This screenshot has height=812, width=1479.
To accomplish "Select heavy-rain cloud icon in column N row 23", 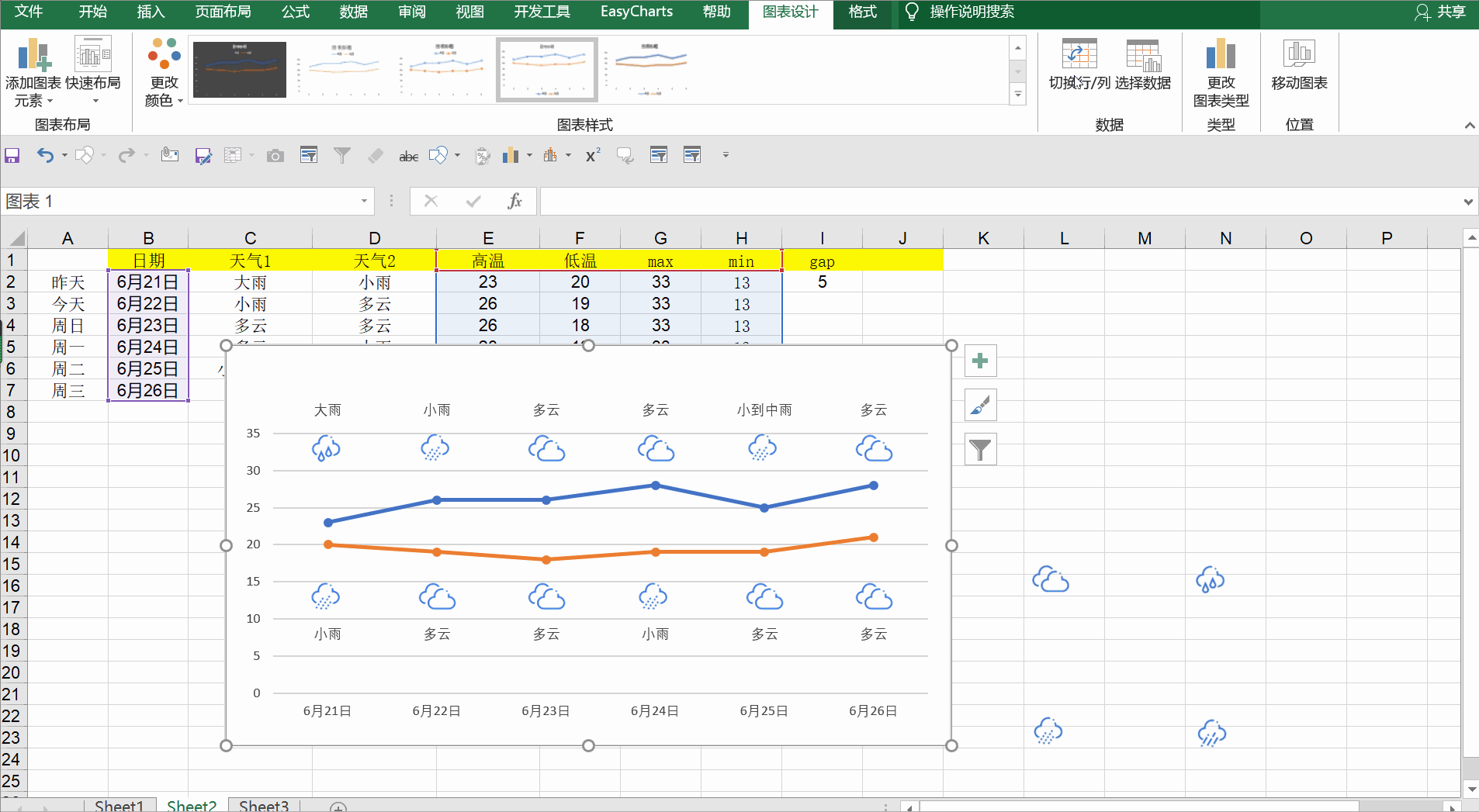I will 1211,733.
